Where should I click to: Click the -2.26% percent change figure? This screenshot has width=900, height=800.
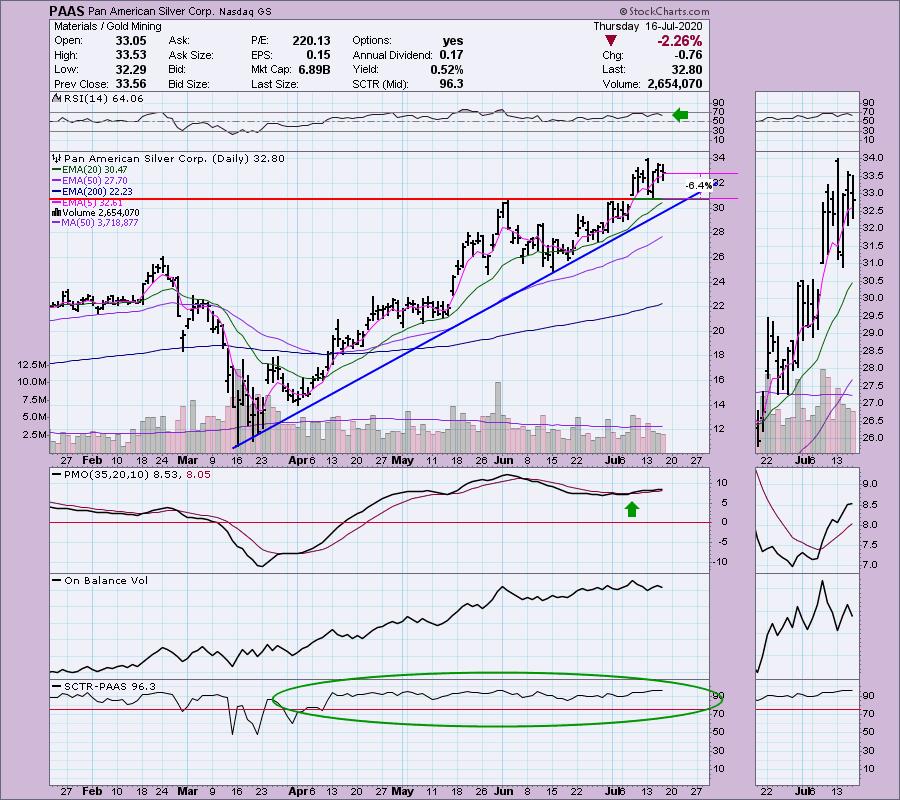click(680, 41)
